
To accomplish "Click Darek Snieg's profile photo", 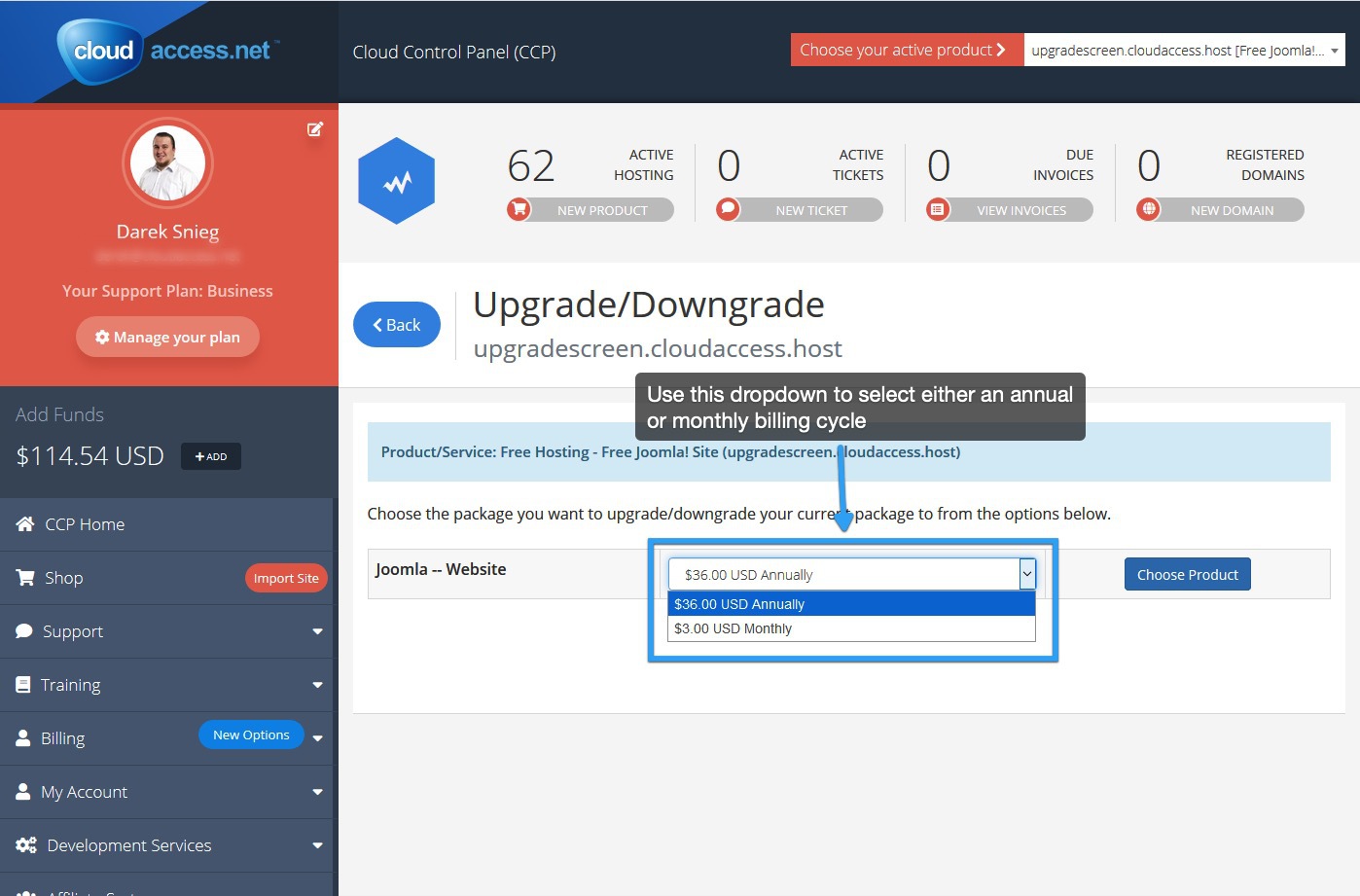I will tap(167, 163).
